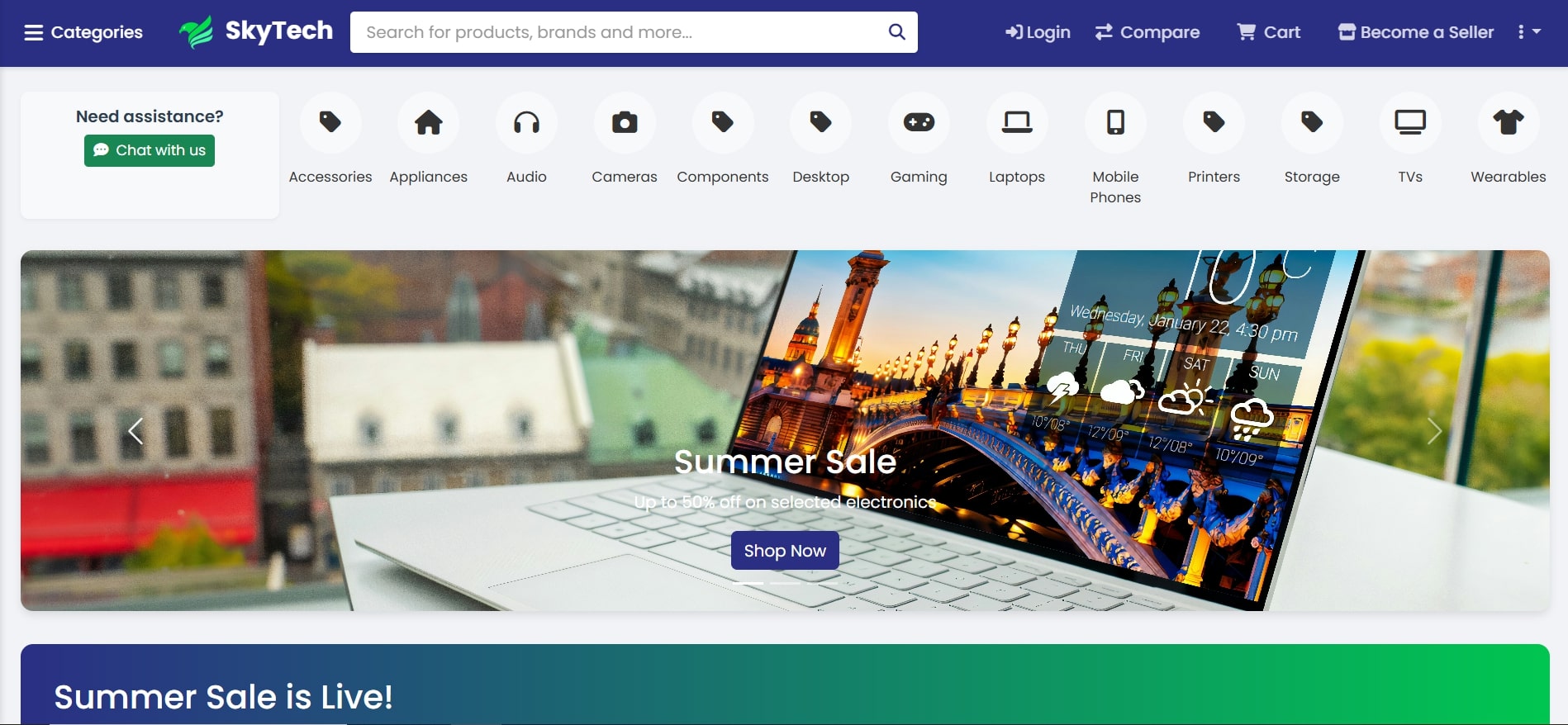Select the Laptops laptop icon

[1017, 122]
